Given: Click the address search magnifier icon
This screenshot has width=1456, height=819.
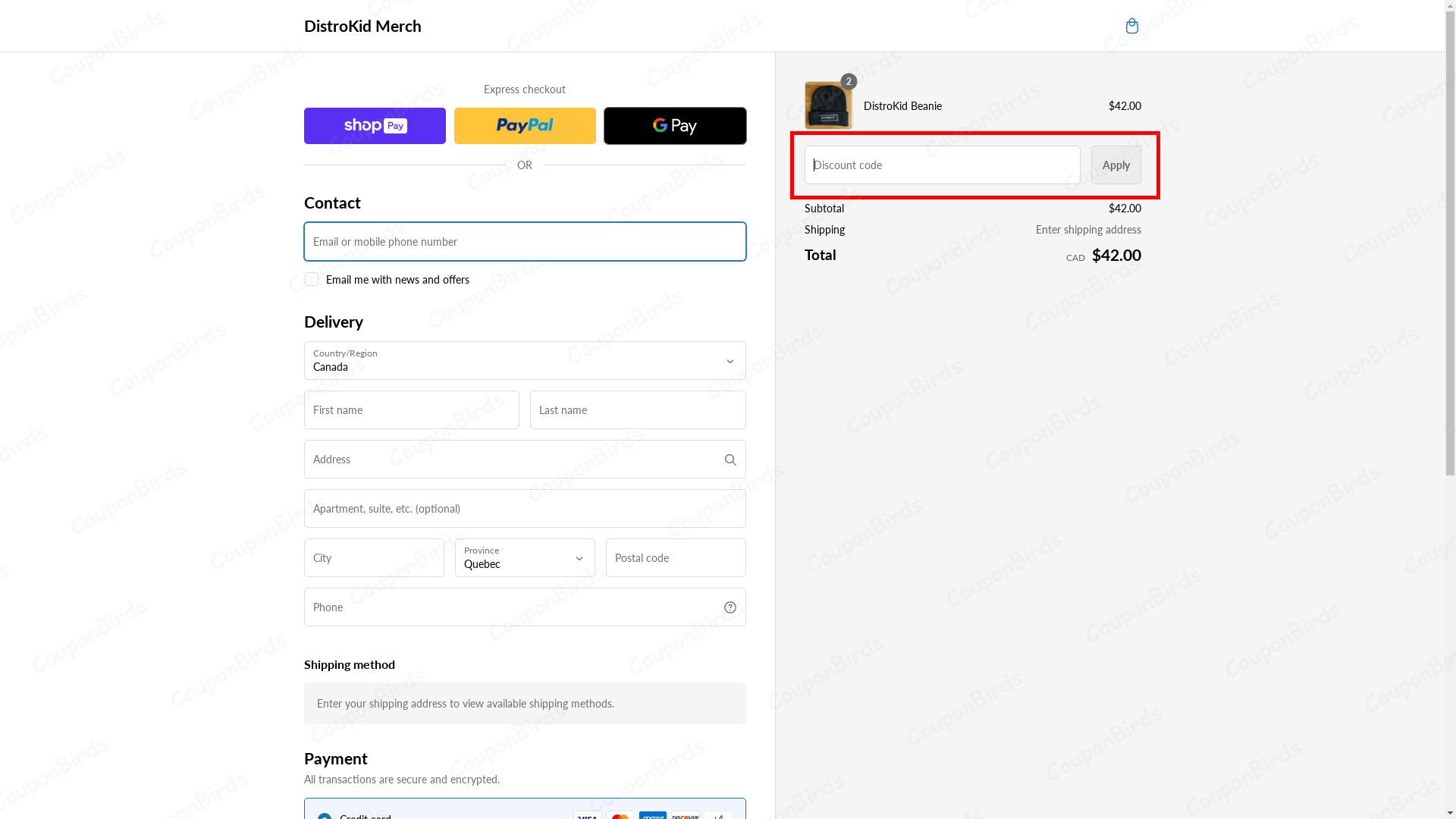Looking at the screenshot, I should coord(730,460).
